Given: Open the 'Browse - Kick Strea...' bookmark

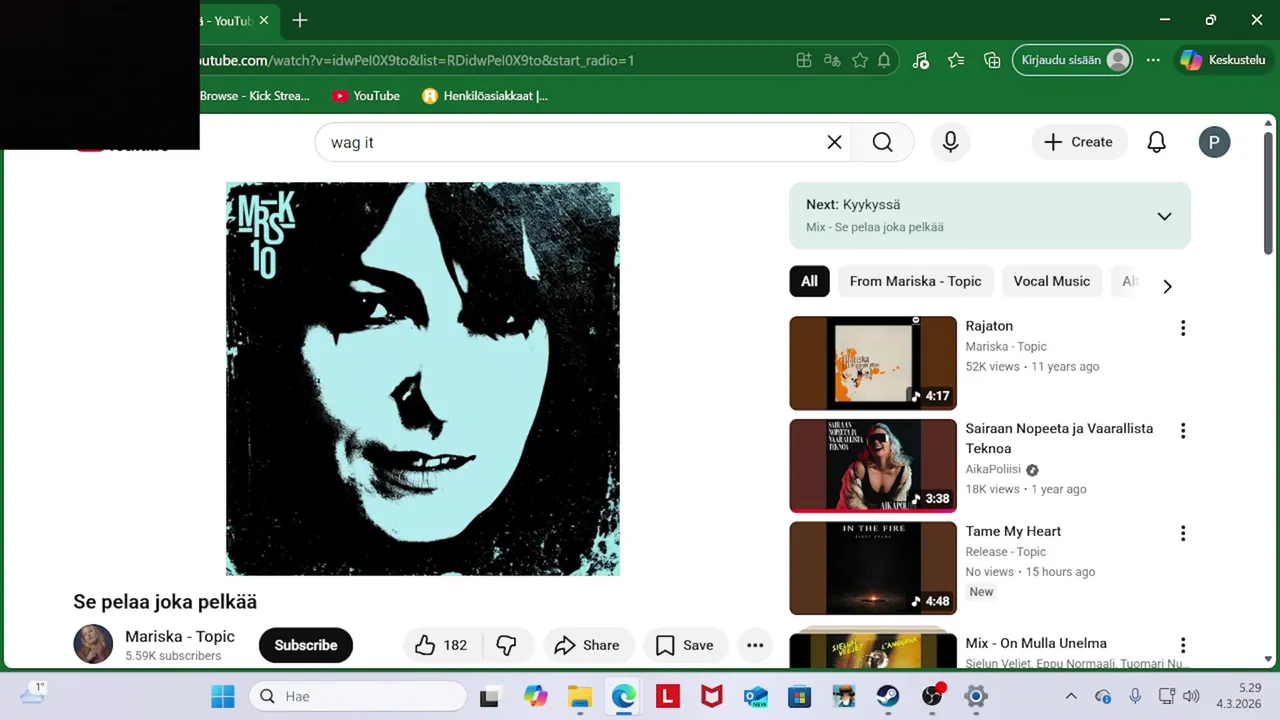Looking at the screenshot, I should pyautogui.click(x=255, y=96).
